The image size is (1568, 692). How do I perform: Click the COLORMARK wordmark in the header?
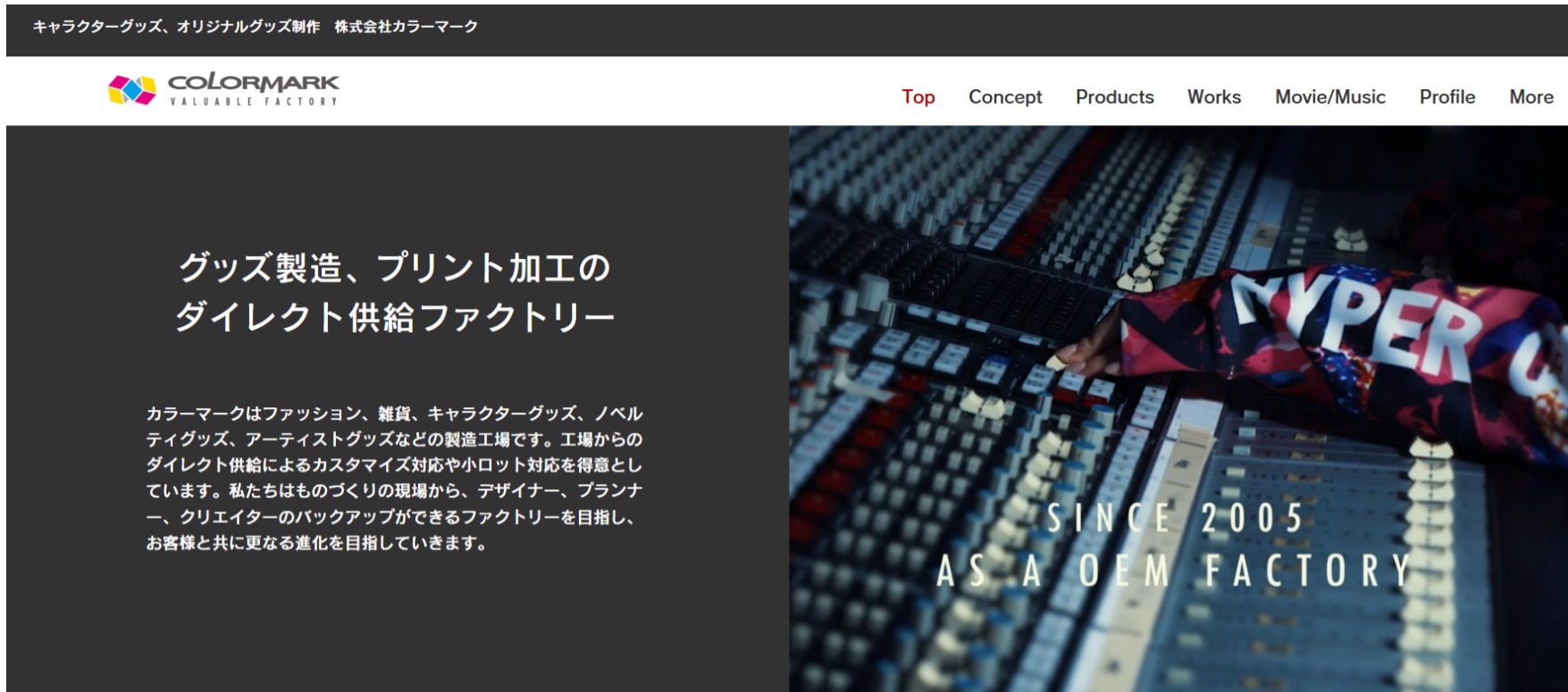pos(254,83)
